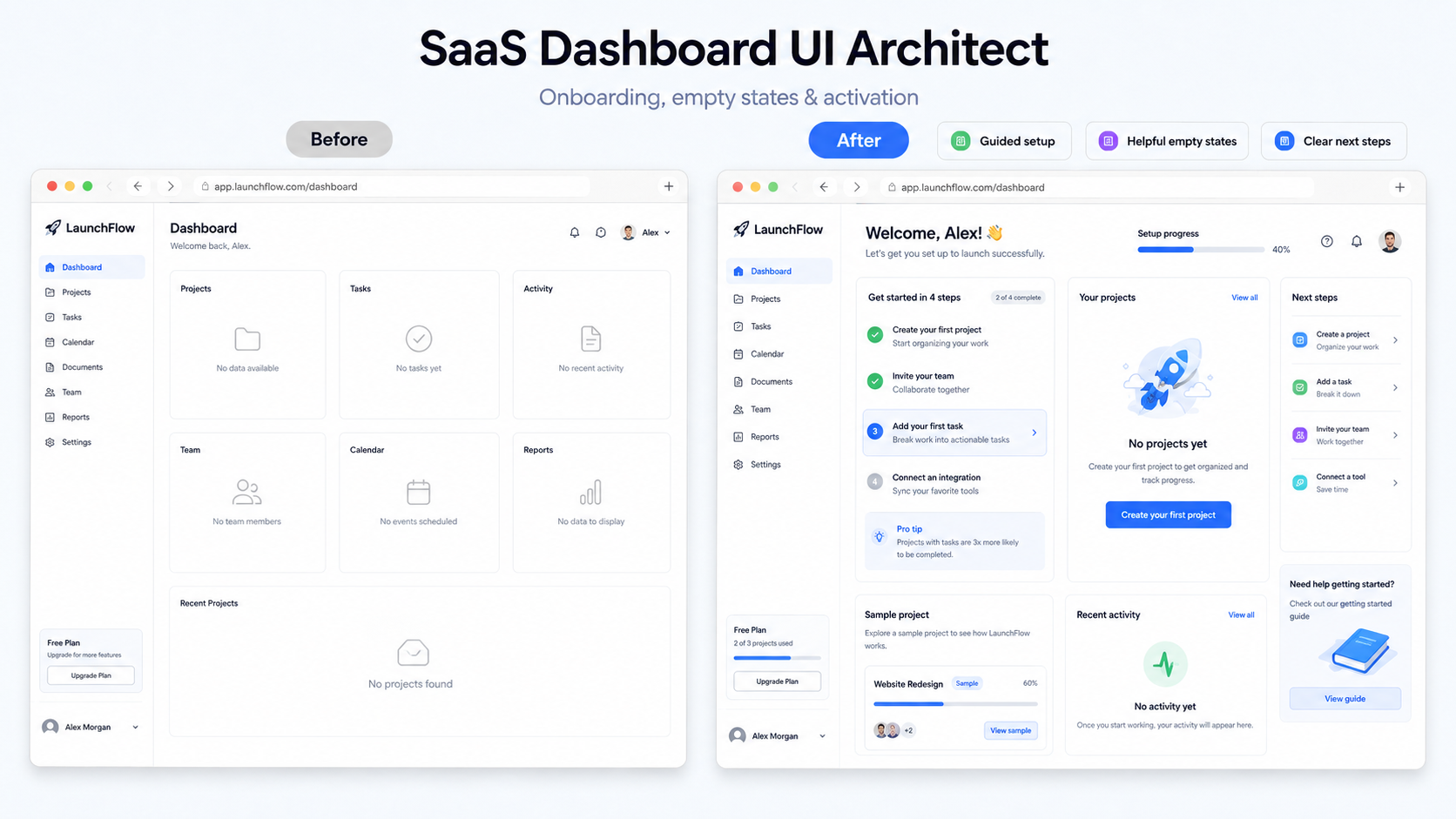Click back arrow in Before browser window
This screenshot has height=819, width=1456.
138,186
